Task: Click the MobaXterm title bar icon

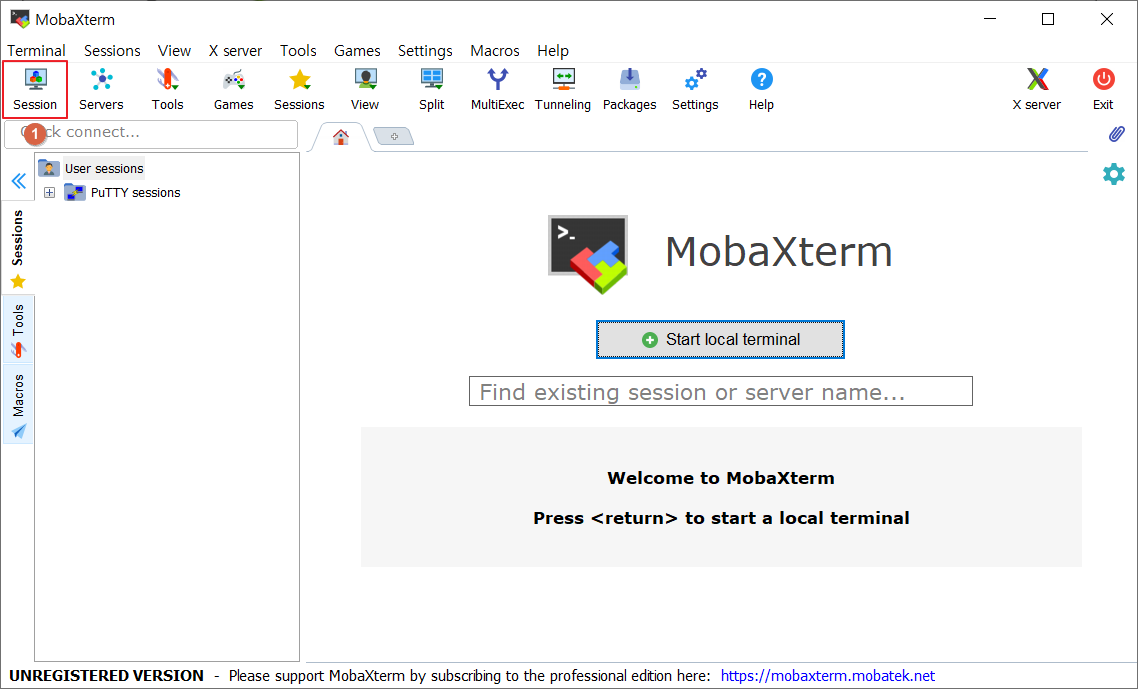Action: tap(20, 19)
